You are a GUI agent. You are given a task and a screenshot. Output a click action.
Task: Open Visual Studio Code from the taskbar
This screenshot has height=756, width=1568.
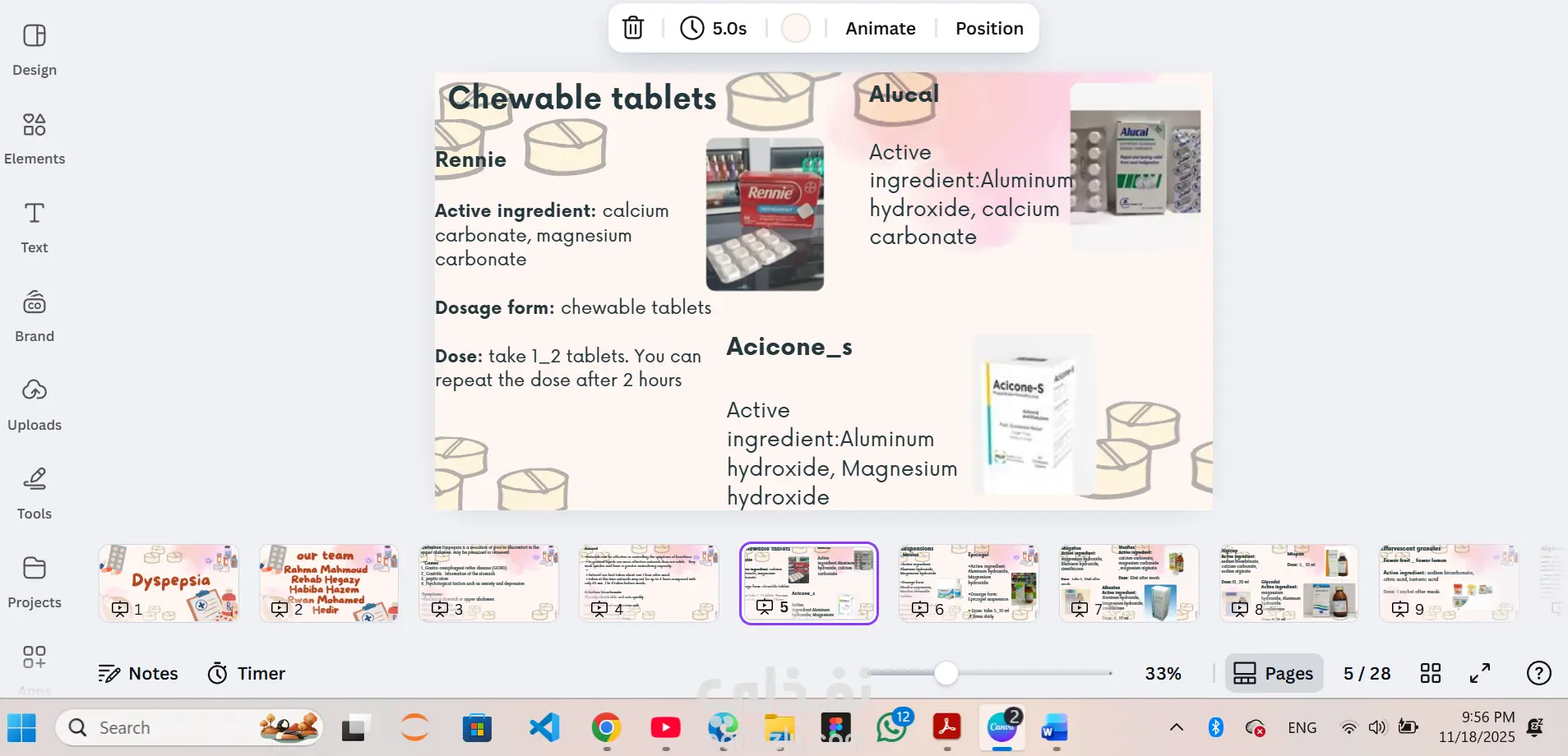544,728
